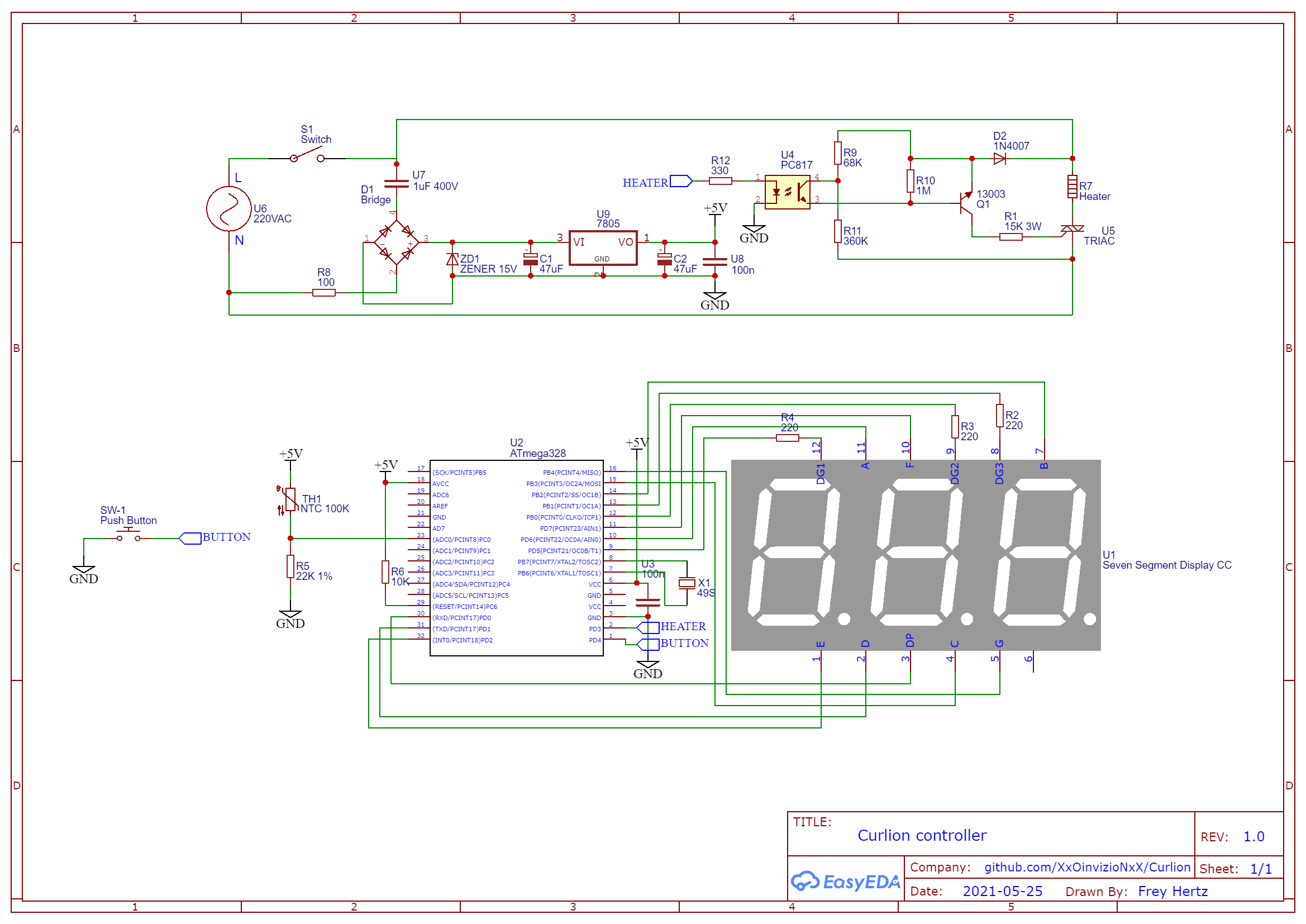This screenshot has width=1306, height=924.
Task: Click the U3 100n capacitor symbol
Action: [x=647, y=602]
